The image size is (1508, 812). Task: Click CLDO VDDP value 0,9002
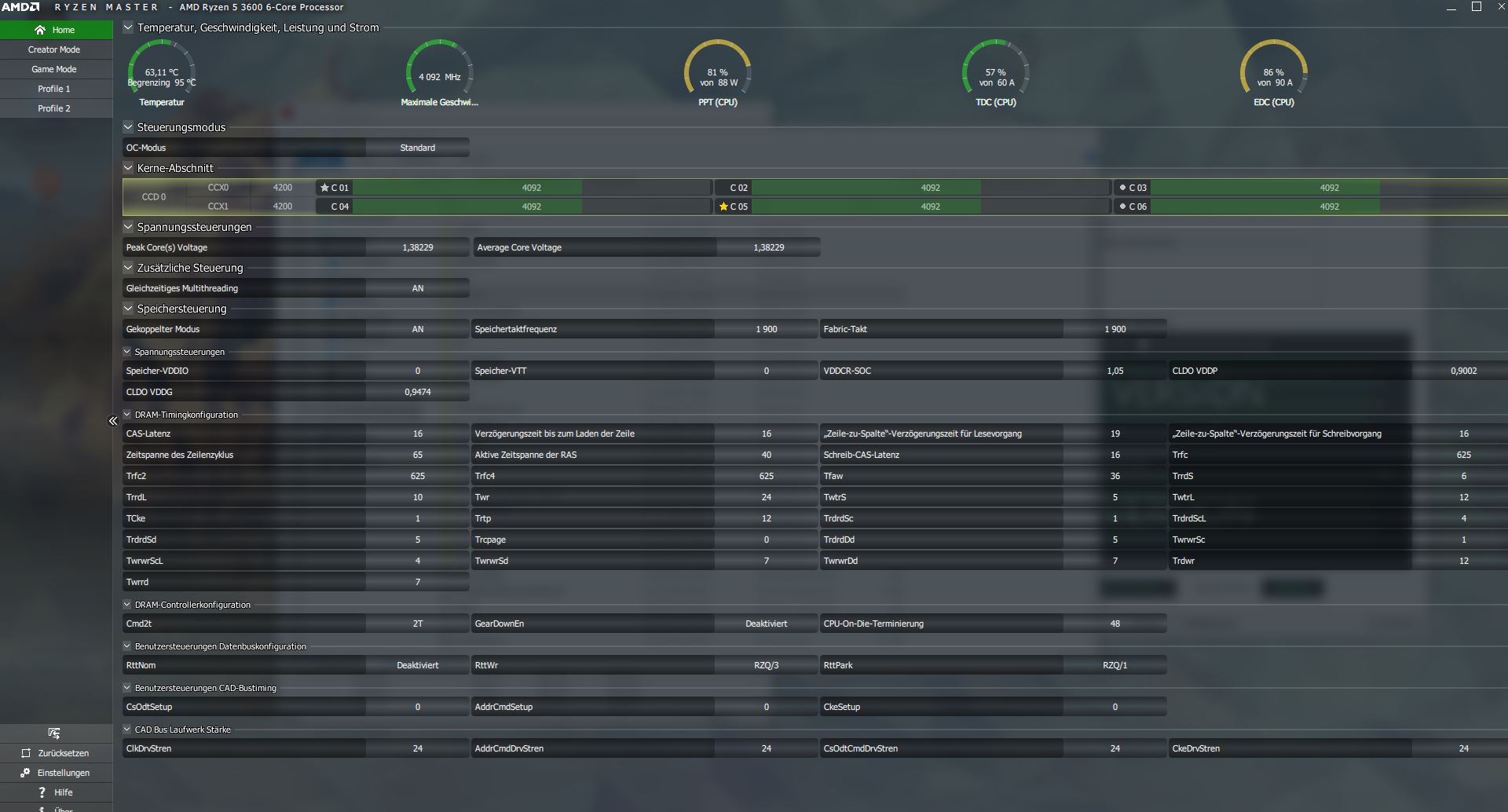[x=1463, y=371]
